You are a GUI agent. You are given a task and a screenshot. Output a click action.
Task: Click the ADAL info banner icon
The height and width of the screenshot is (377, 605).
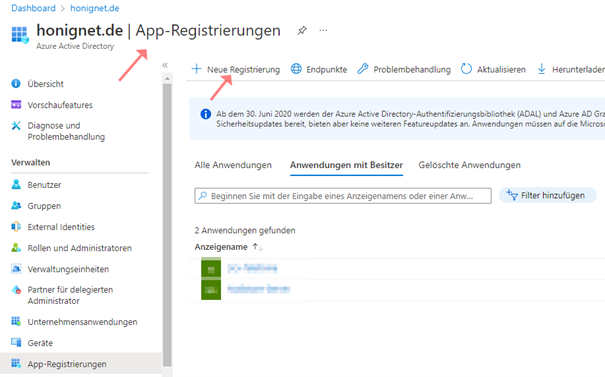pyautogui.click(x=206, y=114)
